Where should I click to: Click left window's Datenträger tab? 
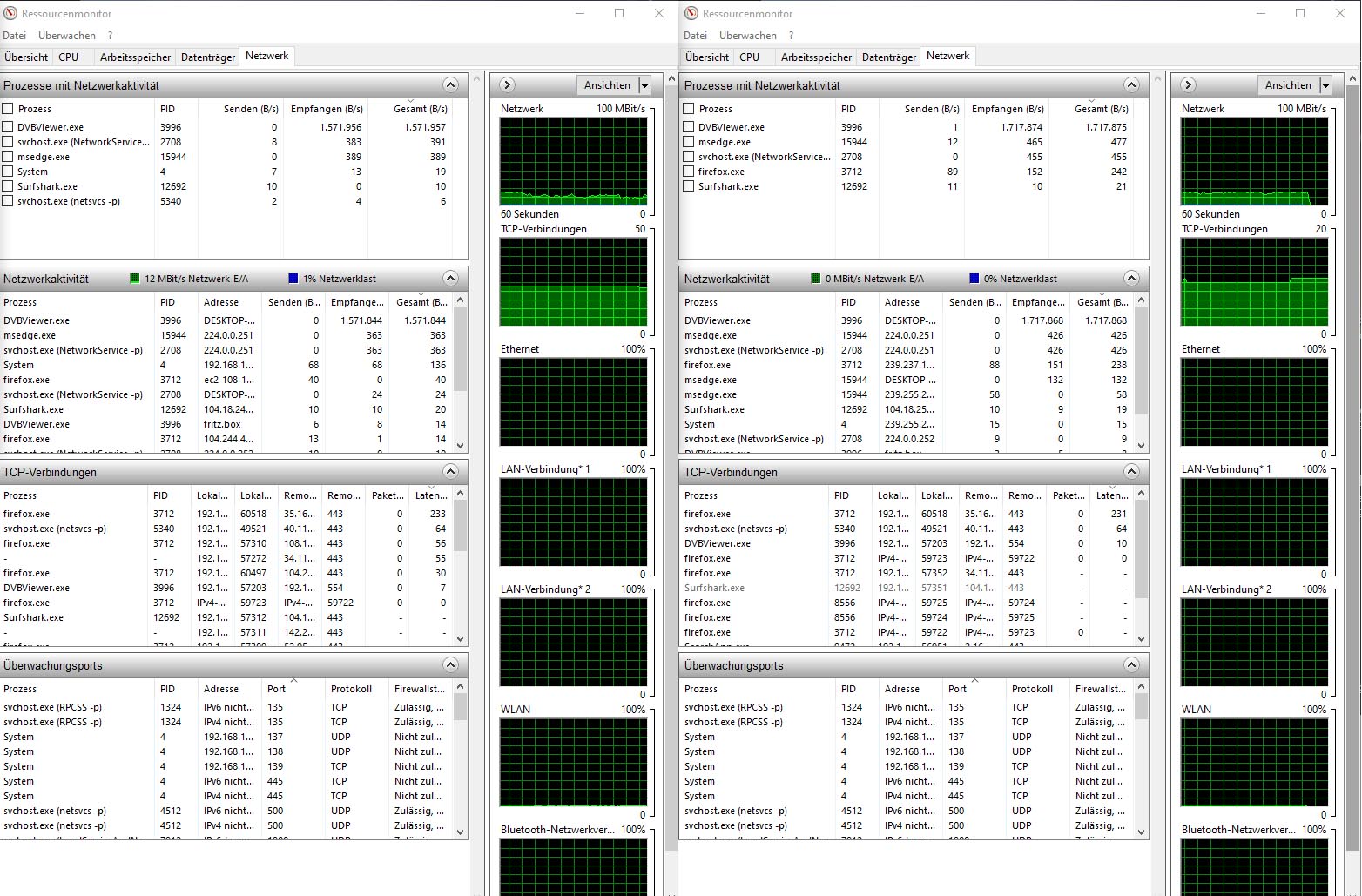click(207, 57)
